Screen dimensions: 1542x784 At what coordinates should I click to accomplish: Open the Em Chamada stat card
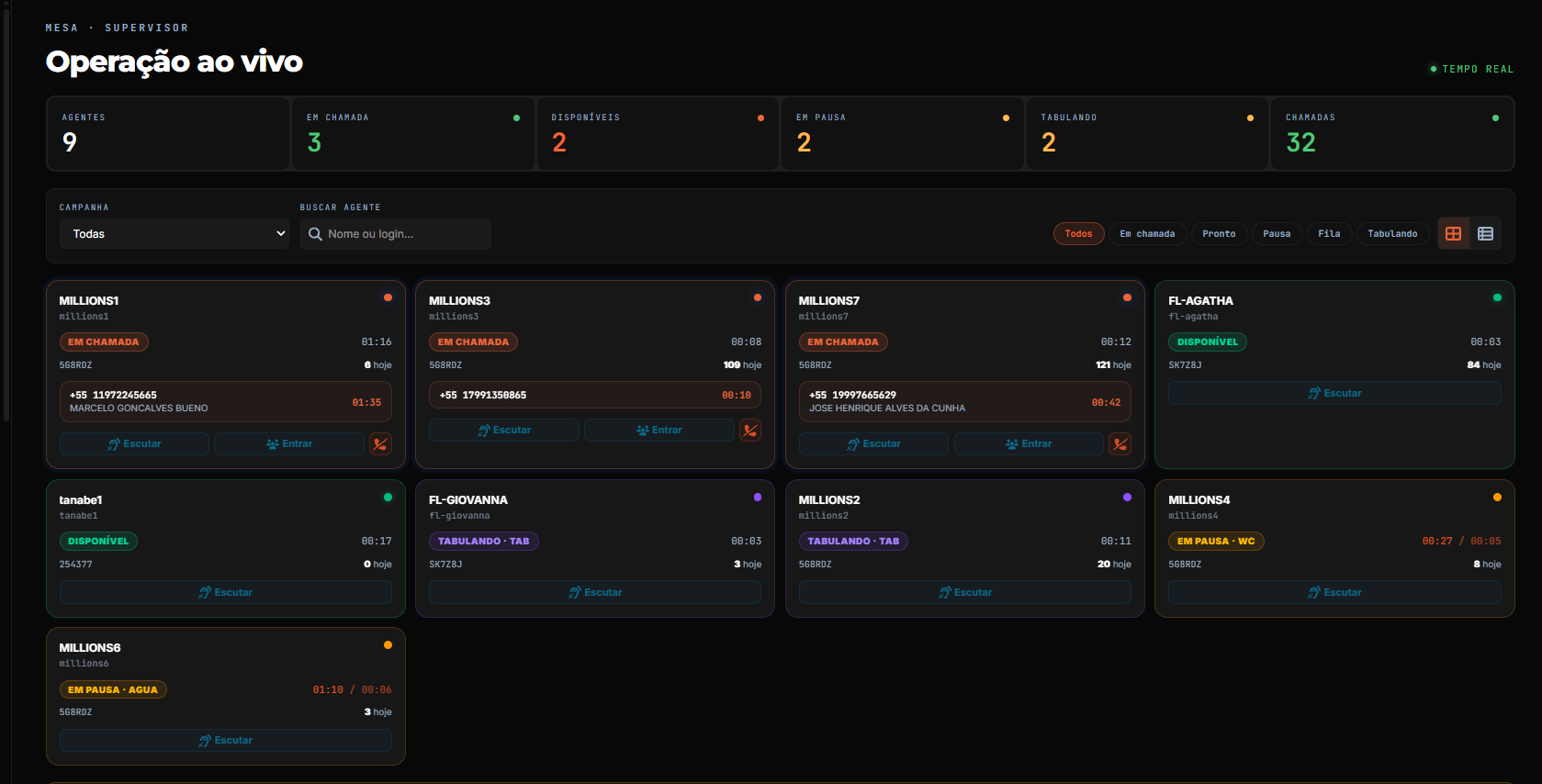pos(413,134)
